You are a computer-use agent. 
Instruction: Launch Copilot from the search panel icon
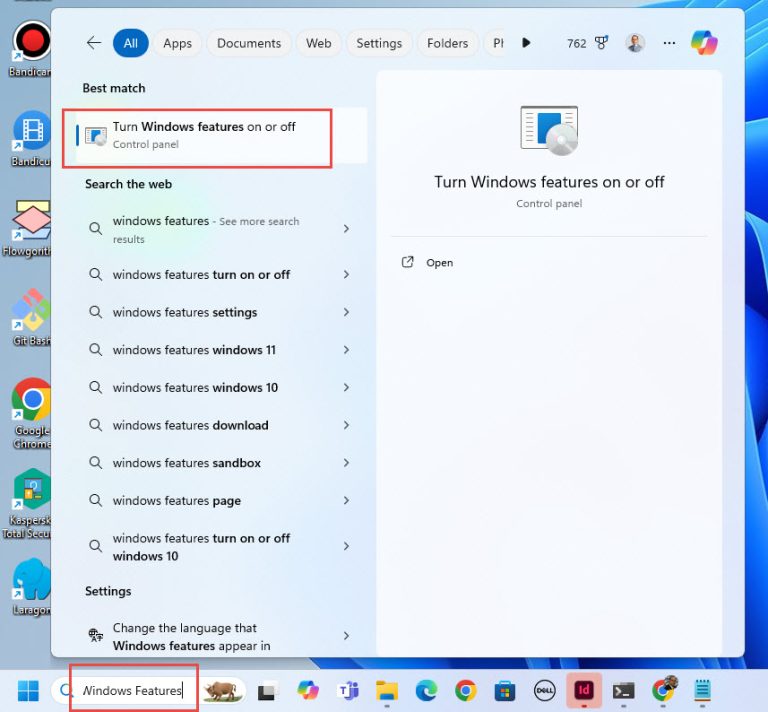pyautogui.click(x=704, y=43)
